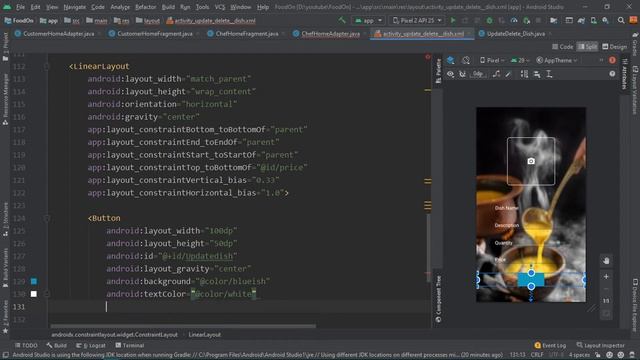Open the Refactor menu
Screen dimensions: 640x360
coord(145,7)
